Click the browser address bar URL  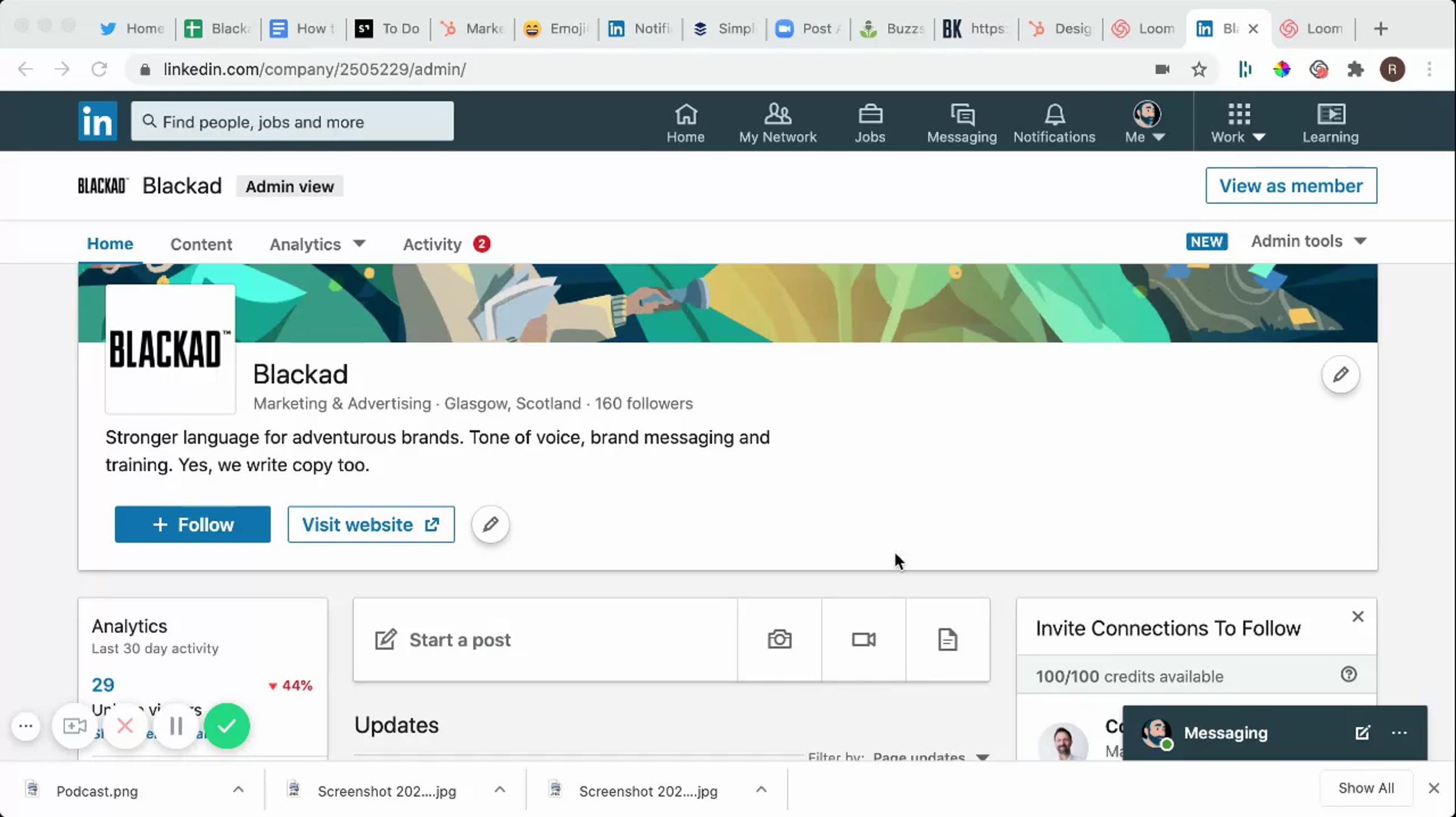[314, 69]
